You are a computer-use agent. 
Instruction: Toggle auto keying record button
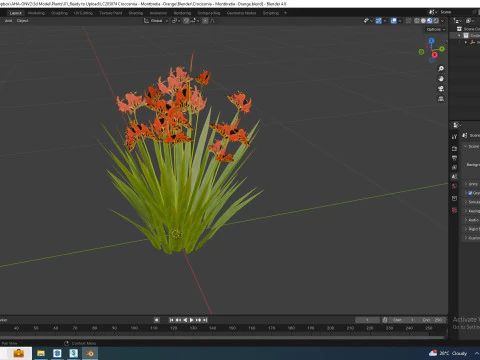pos(156,320)
